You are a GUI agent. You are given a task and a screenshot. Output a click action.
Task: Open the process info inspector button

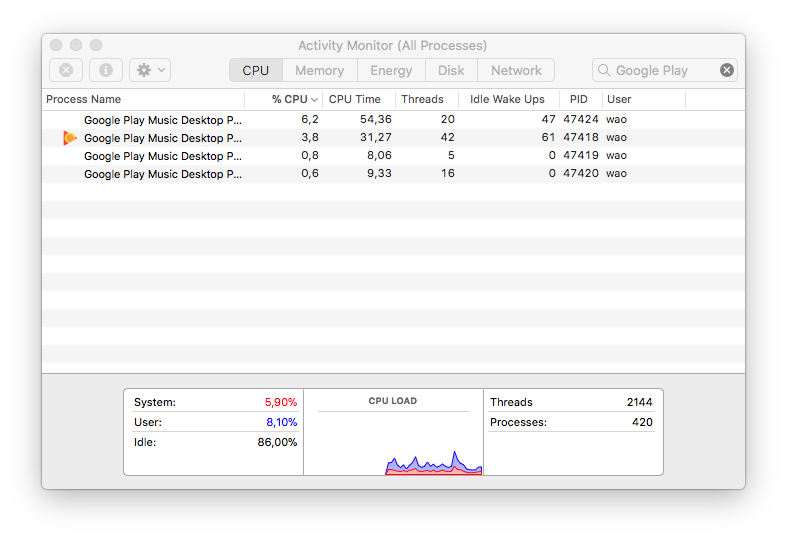coord(106,70)
